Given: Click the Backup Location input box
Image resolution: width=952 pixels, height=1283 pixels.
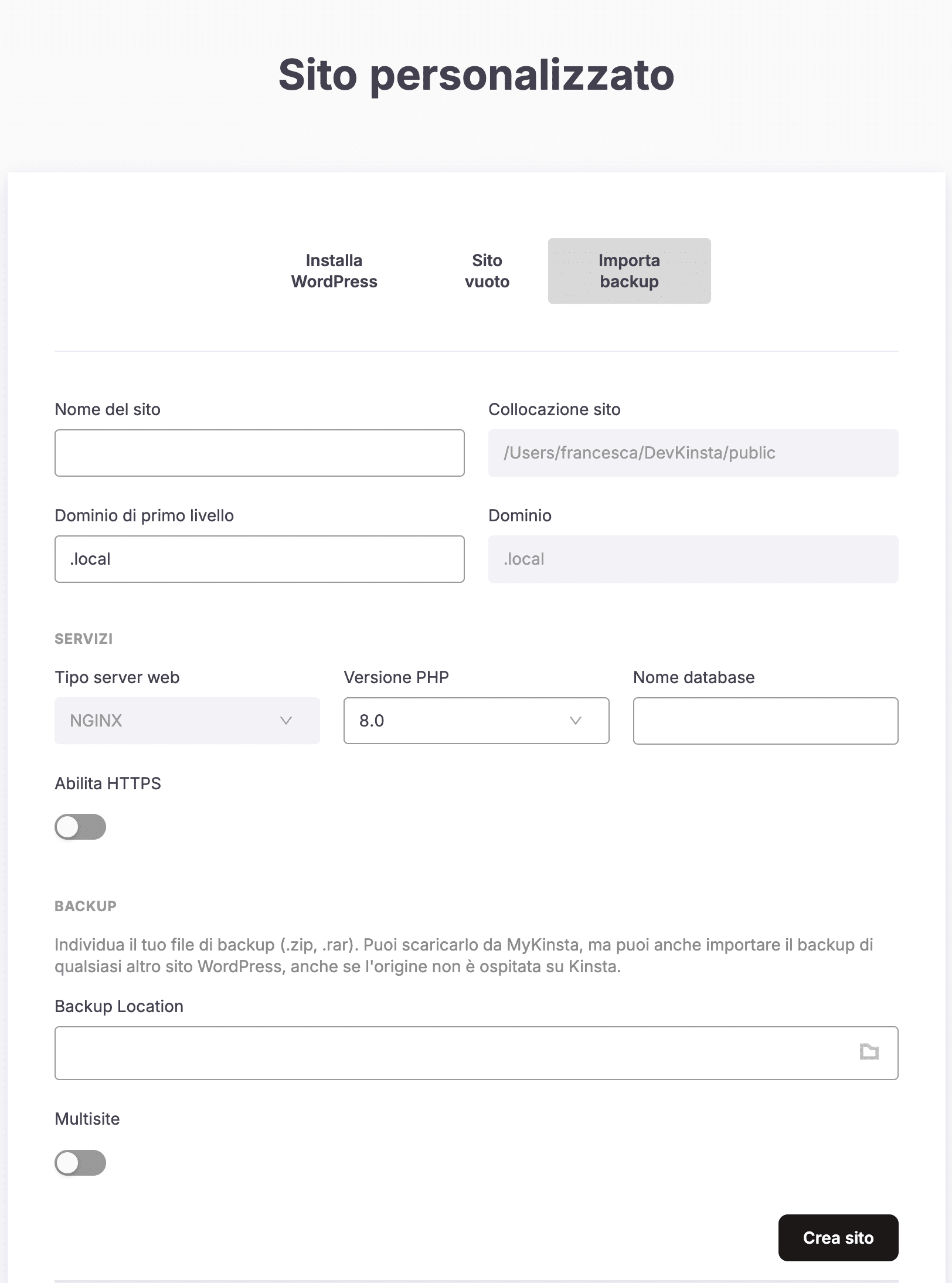Looking at the screenshot, I should pyautogui.click(x=410, y=1053).
